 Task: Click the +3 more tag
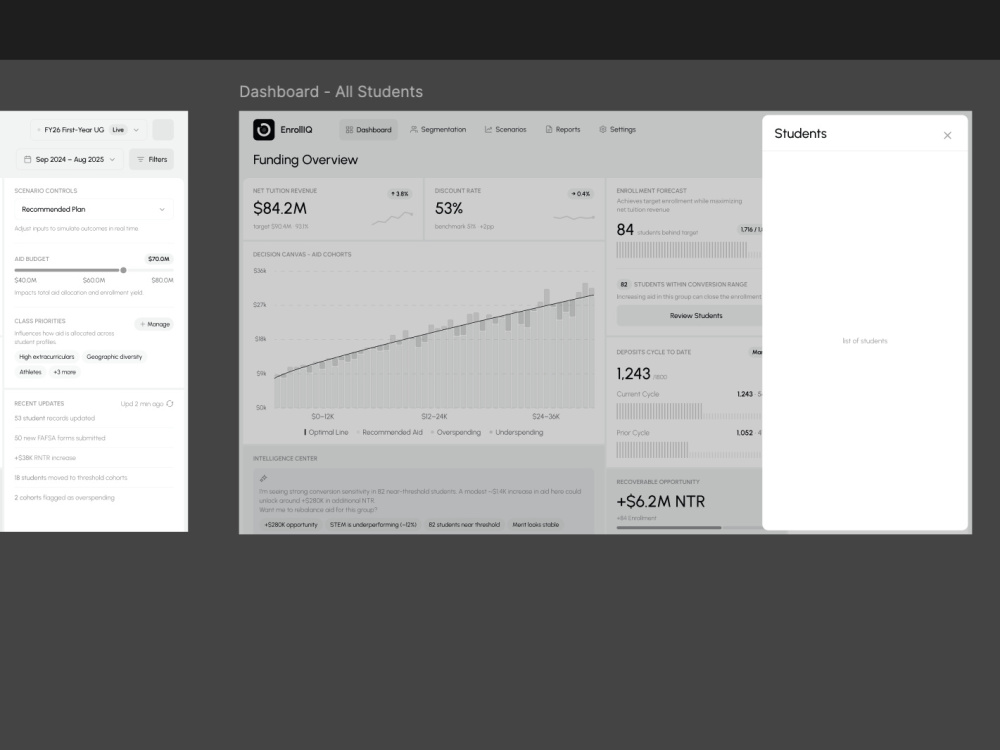pos(64,372)
